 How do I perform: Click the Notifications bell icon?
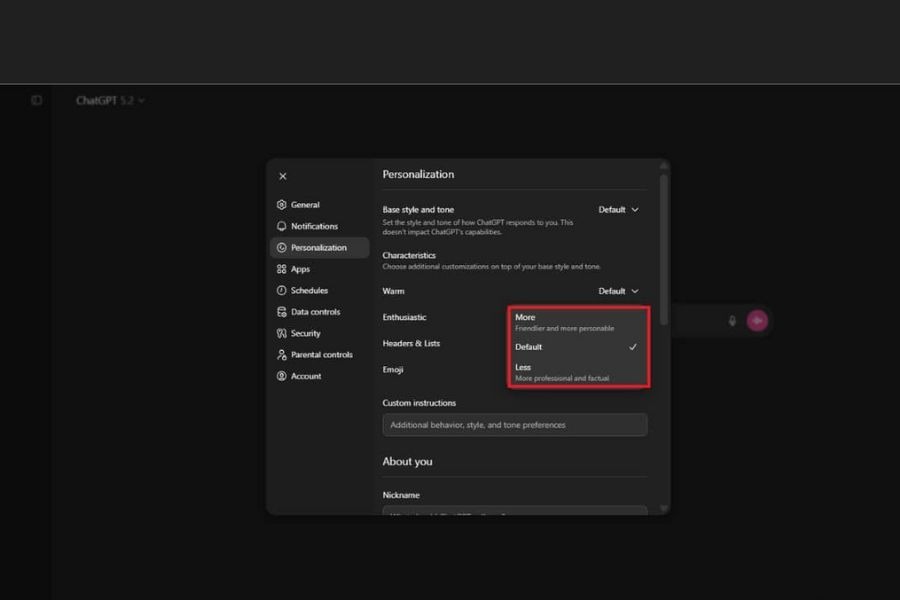click(x=282, y=226)
